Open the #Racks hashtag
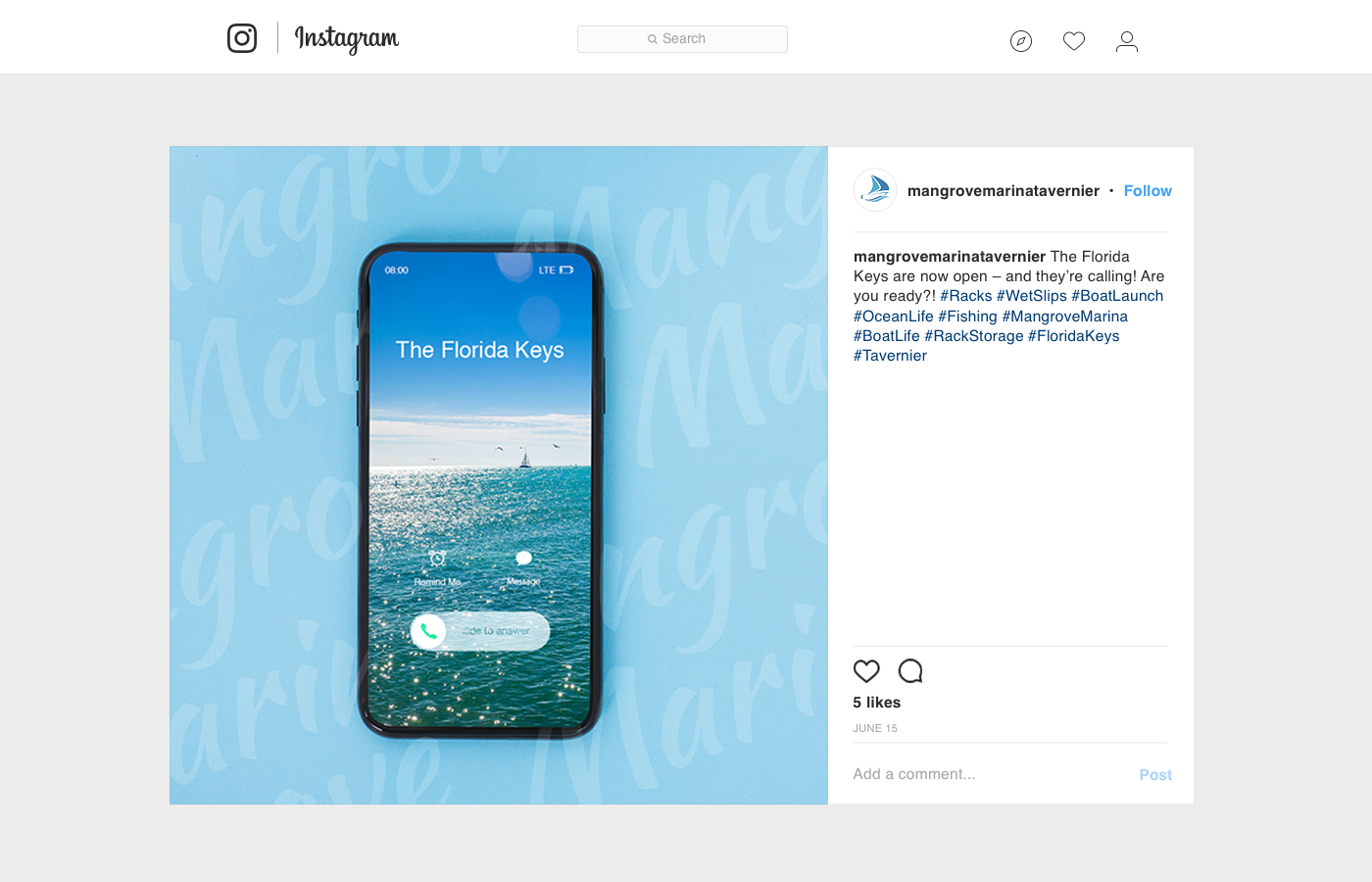Image resolution: width=1372 pixels, height=882 pixels. tap(966, 296)
